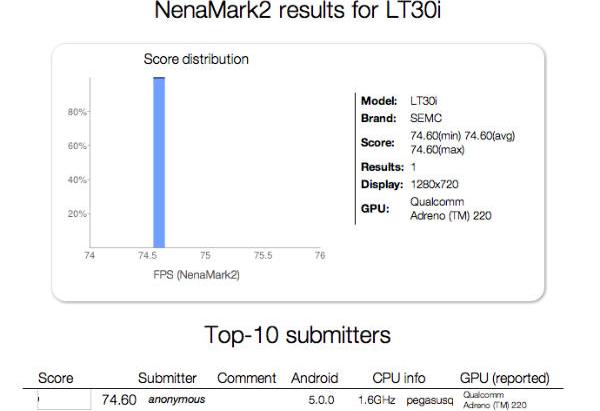Viewport: 600px width, 411px height.
Task: Click the anonymous submitter name
Action: tap(177, 400)
